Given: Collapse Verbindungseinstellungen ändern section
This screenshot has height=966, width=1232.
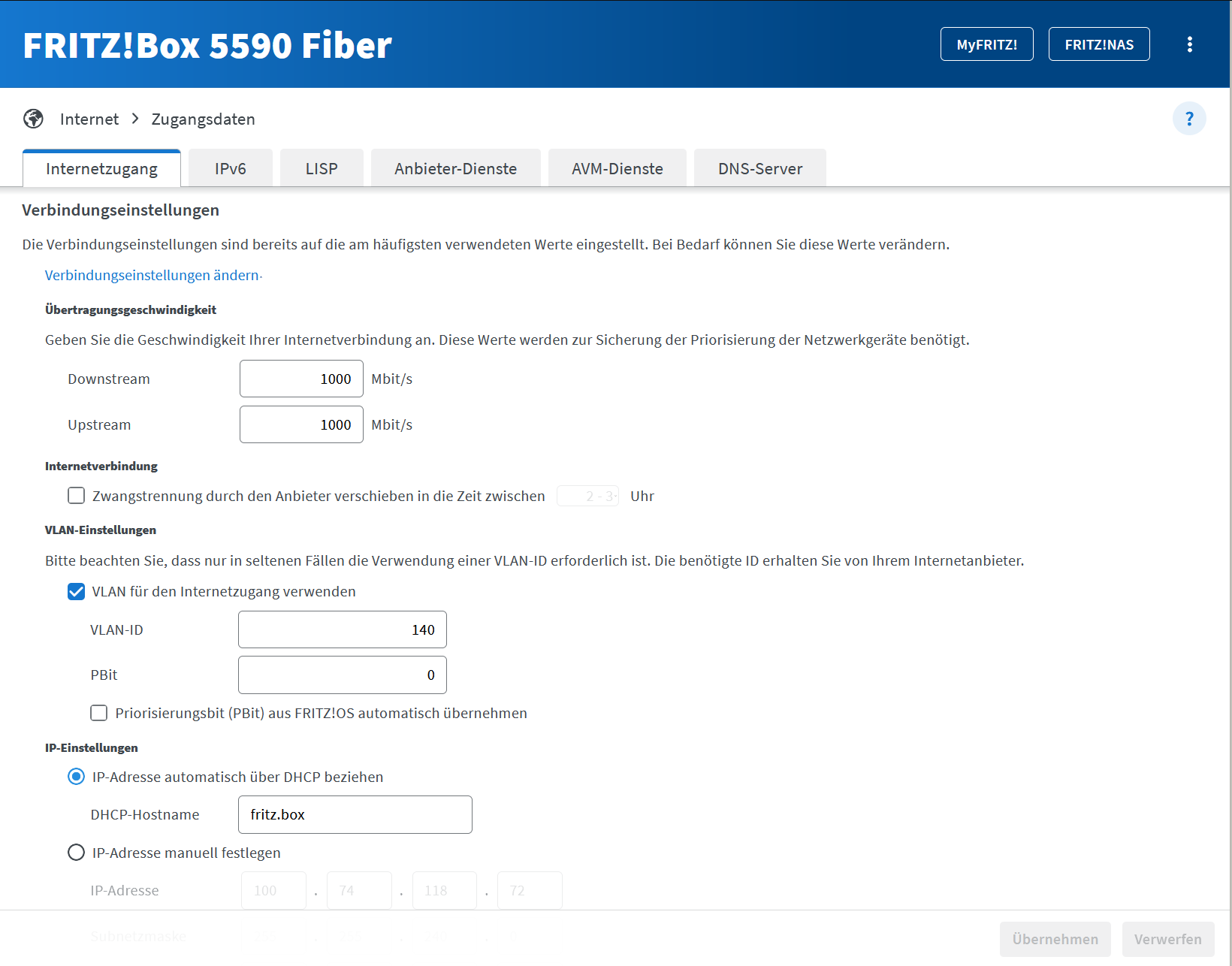Looking at the screenshot, I should (x=153, y=275).
